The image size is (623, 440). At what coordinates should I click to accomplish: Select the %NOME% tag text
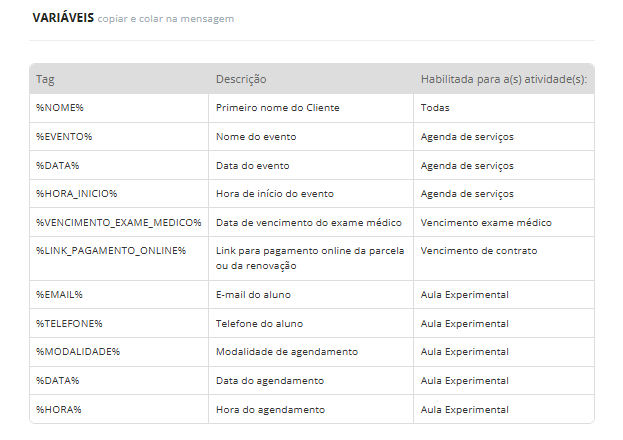point(60,108)
